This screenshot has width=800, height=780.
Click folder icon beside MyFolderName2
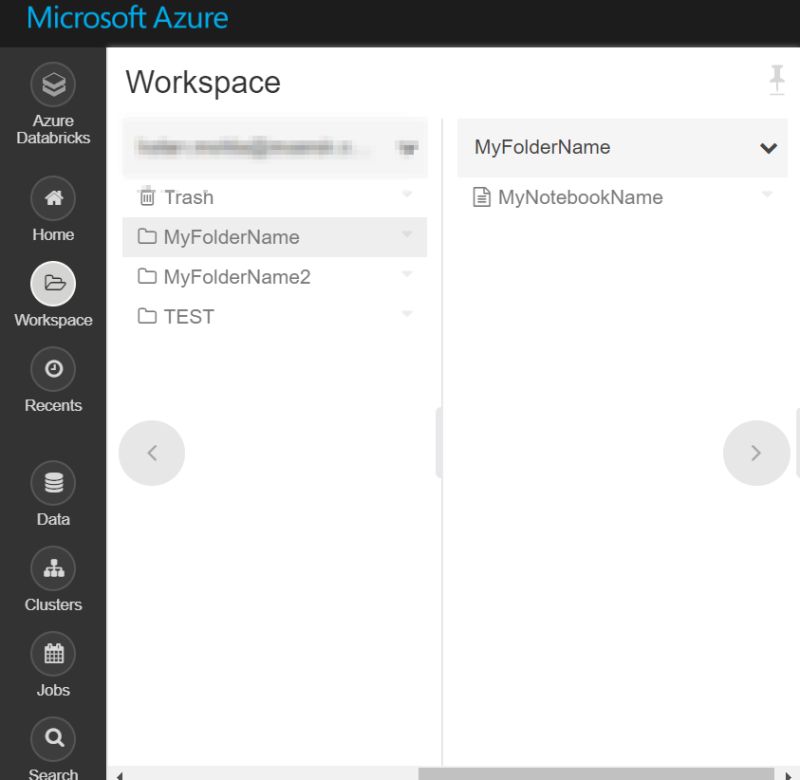pos(147,276)
